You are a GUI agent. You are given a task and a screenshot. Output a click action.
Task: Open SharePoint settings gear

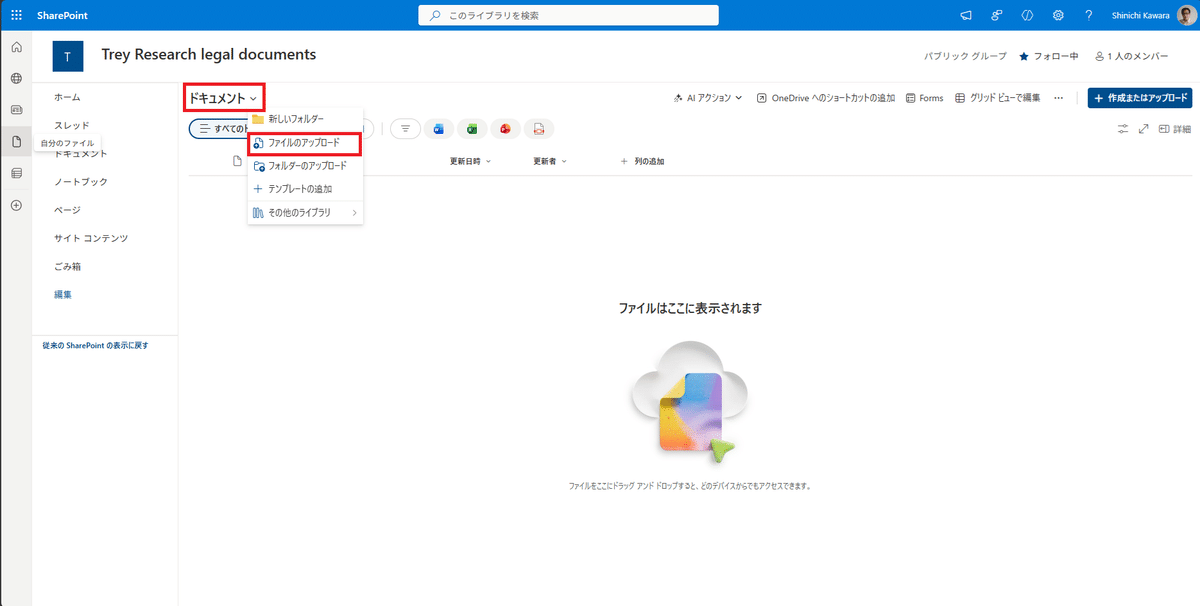pyautogui.click(x=1058, y=15)
